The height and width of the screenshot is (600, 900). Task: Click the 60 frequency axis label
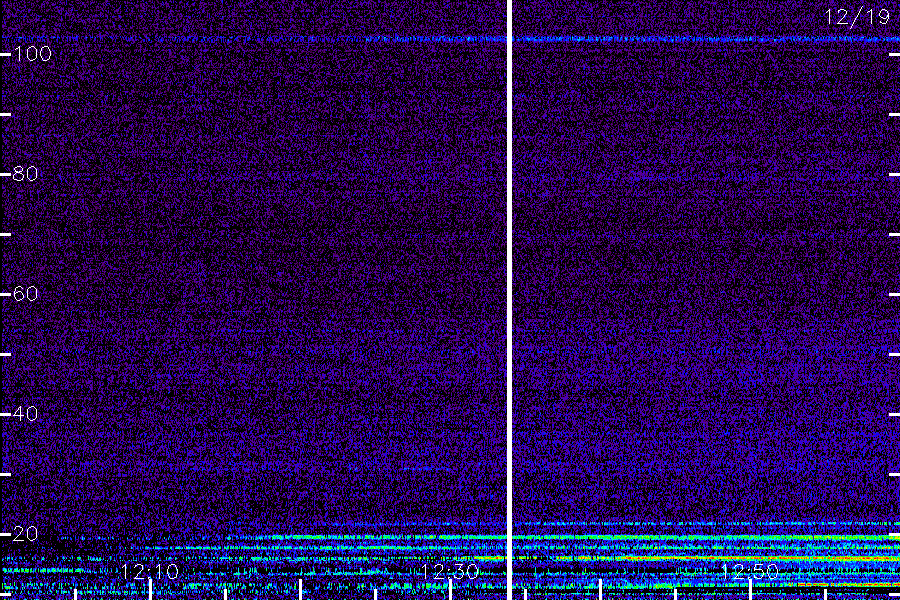[x=25, y=294]
